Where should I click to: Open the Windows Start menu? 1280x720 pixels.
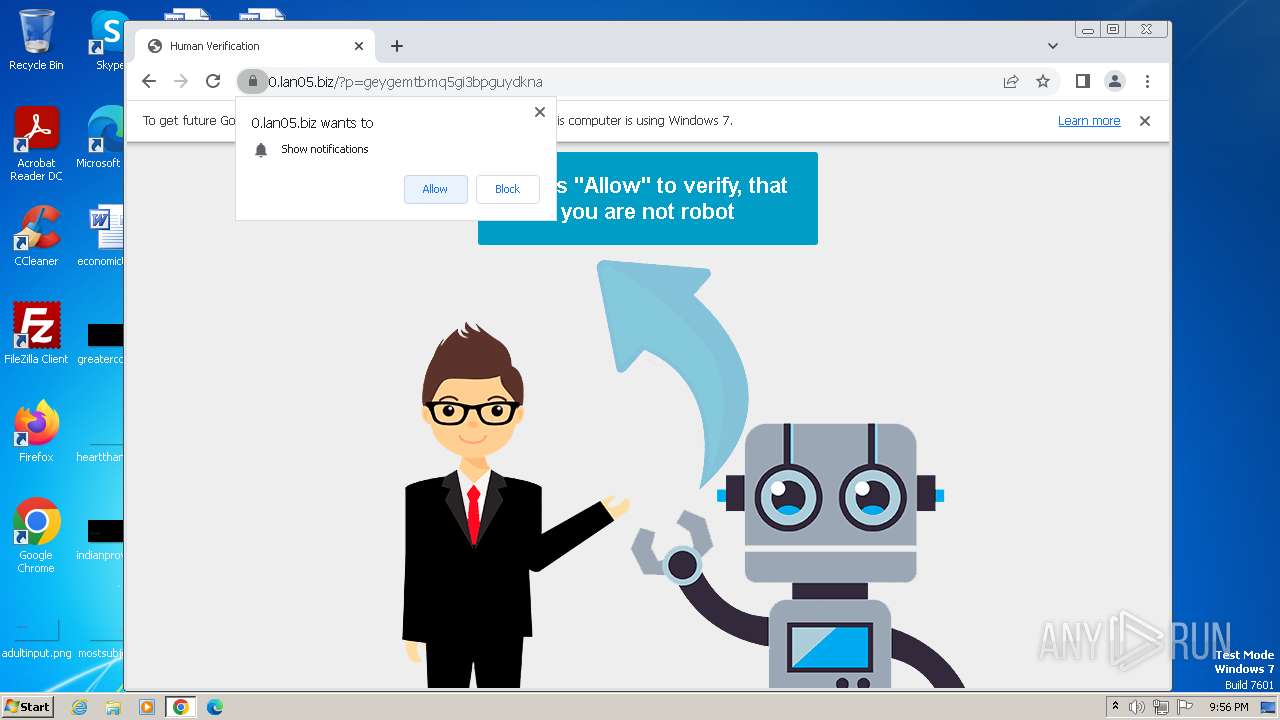pos(27,707)
